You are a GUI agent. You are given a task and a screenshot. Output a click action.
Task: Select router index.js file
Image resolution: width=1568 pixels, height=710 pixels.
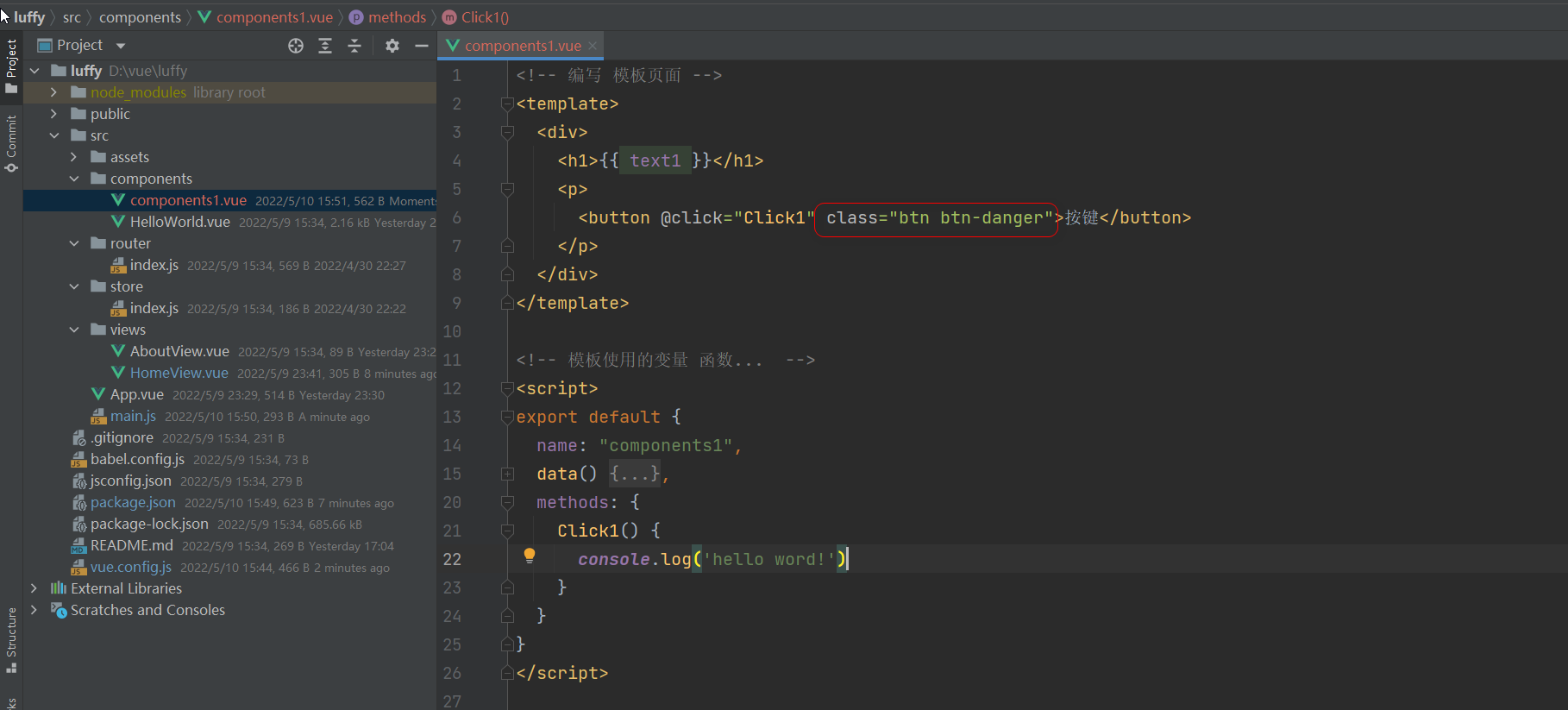pyautogui.click(x=154, y=265)
